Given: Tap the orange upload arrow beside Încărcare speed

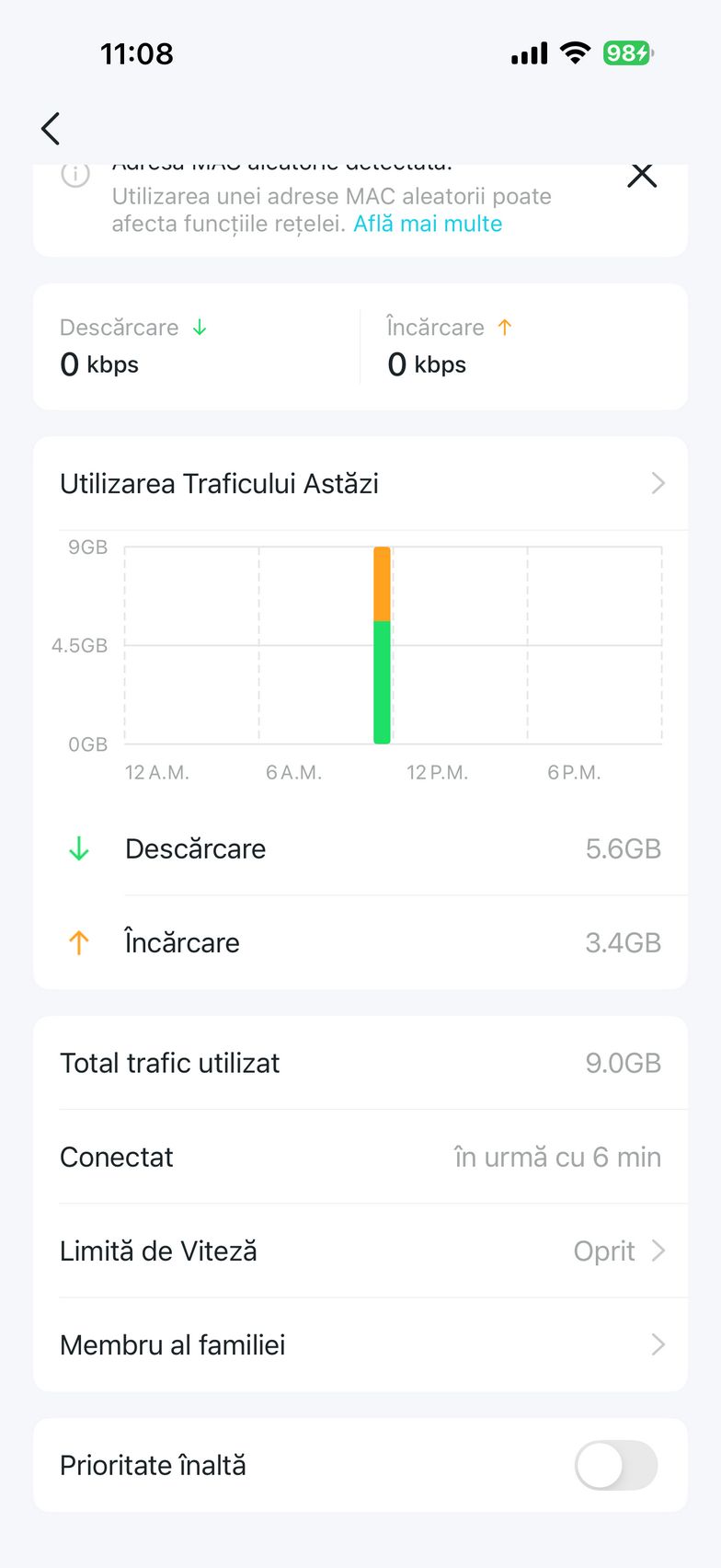Looking at the screenshot, I should click(x=505, y=328).
